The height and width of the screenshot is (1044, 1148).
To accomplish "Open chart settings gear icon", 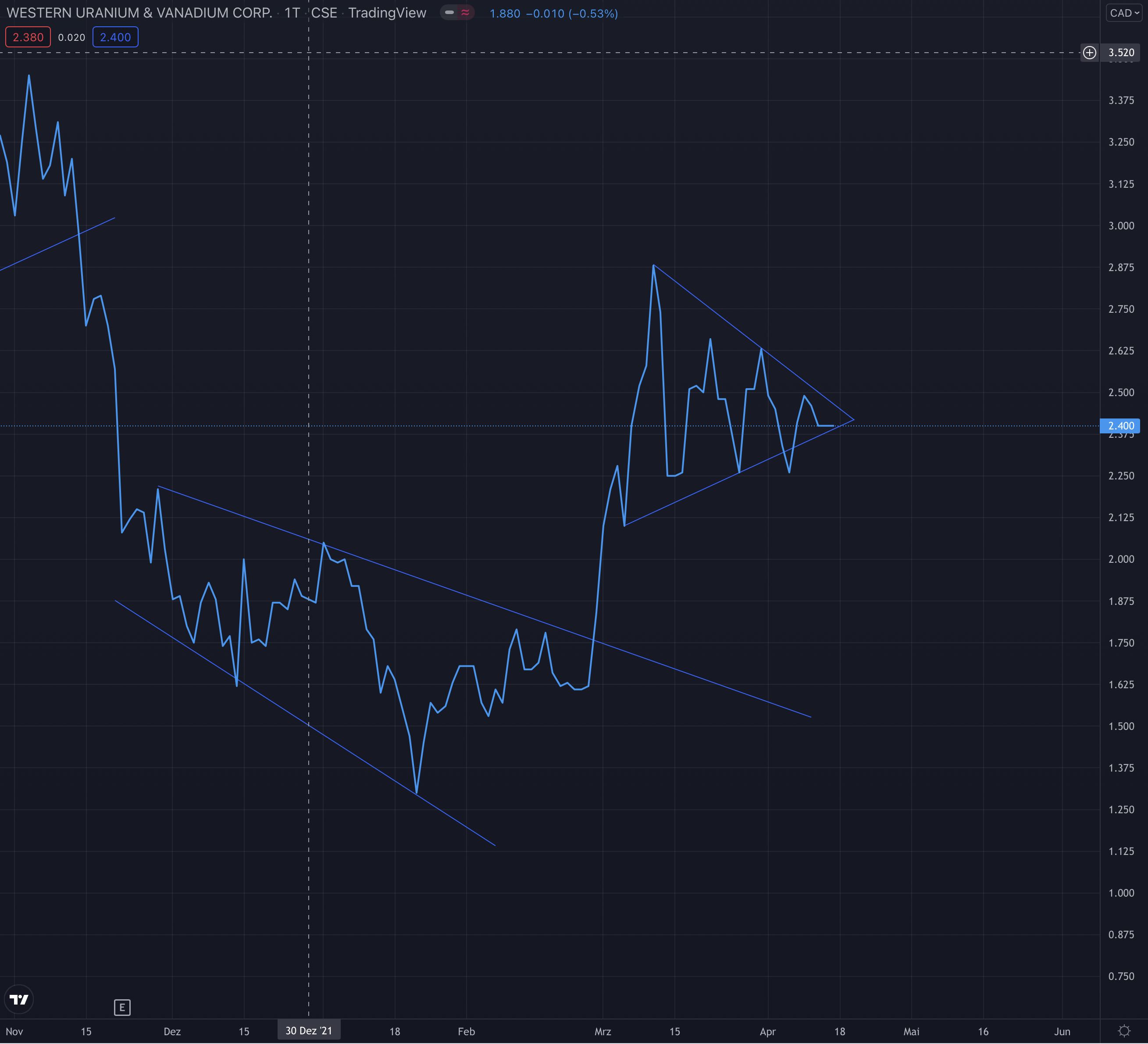I will 1123,1031.
